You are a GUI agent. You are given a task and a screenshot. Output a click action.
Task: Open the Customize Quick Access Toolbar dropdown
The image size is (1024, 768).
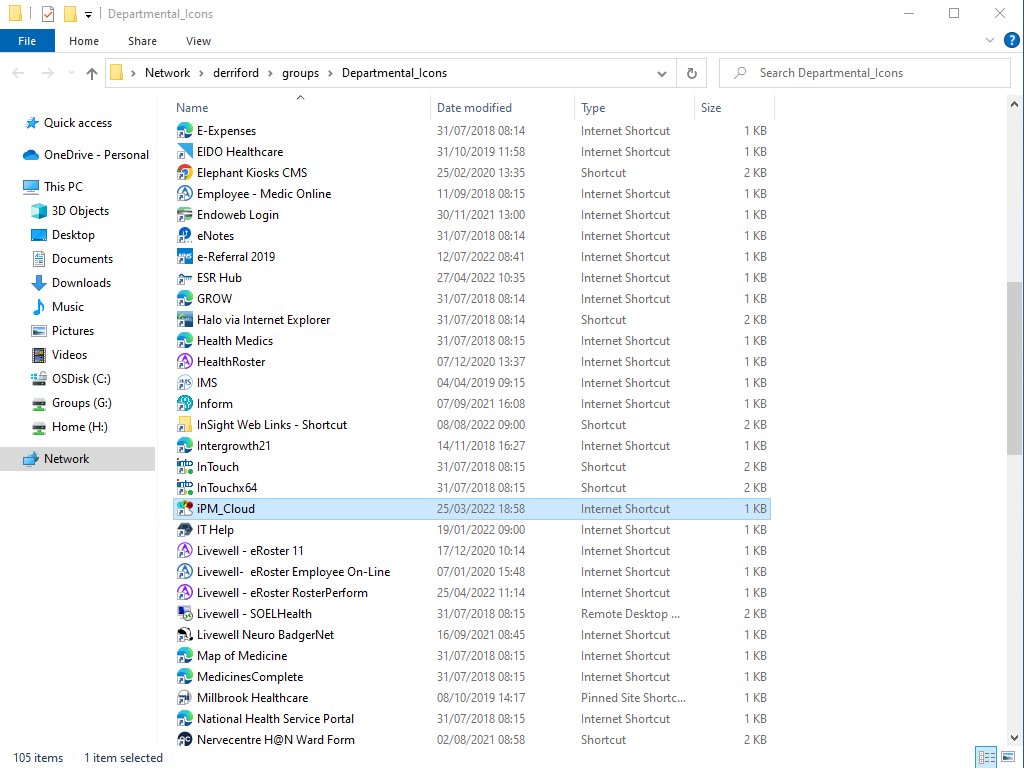(88, 14)
